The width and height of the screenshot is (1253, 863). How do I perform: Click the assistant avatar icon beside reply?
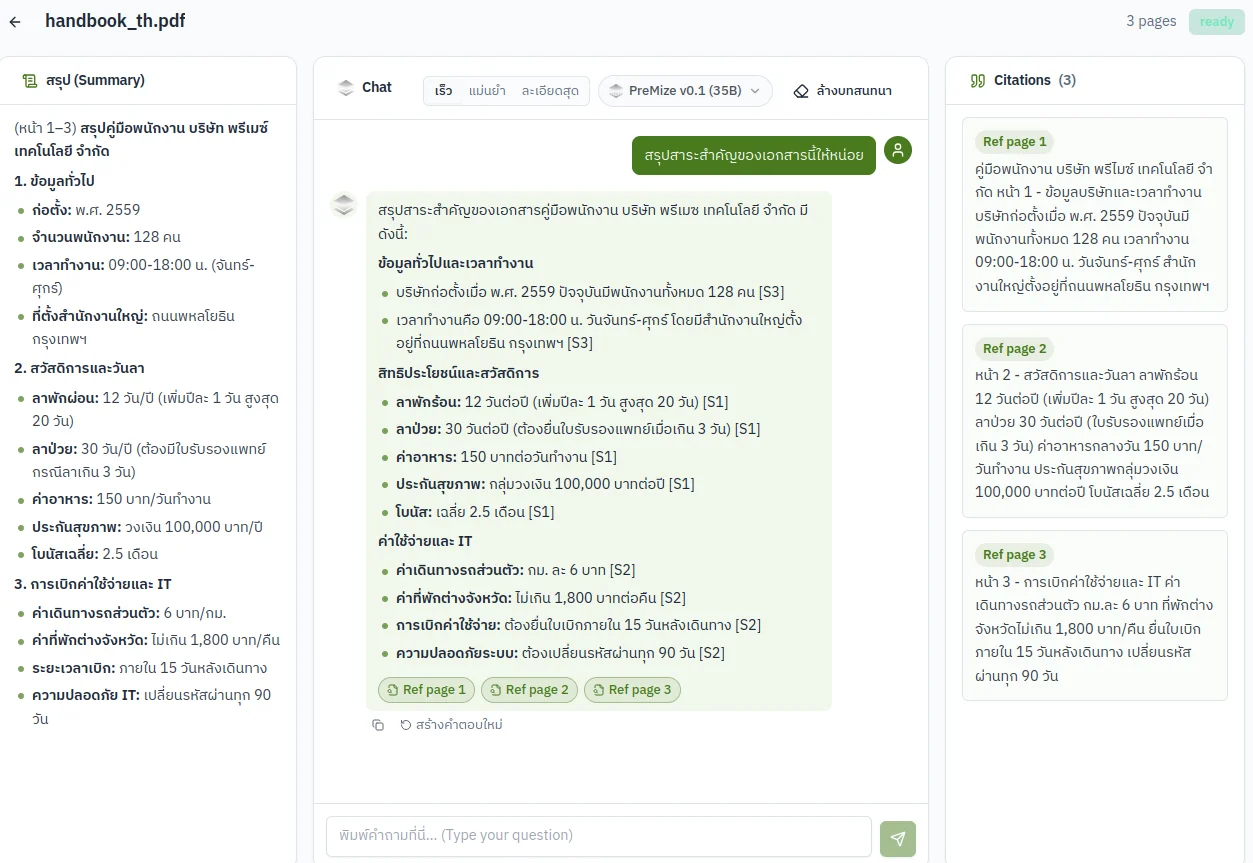tap(344, 205)
